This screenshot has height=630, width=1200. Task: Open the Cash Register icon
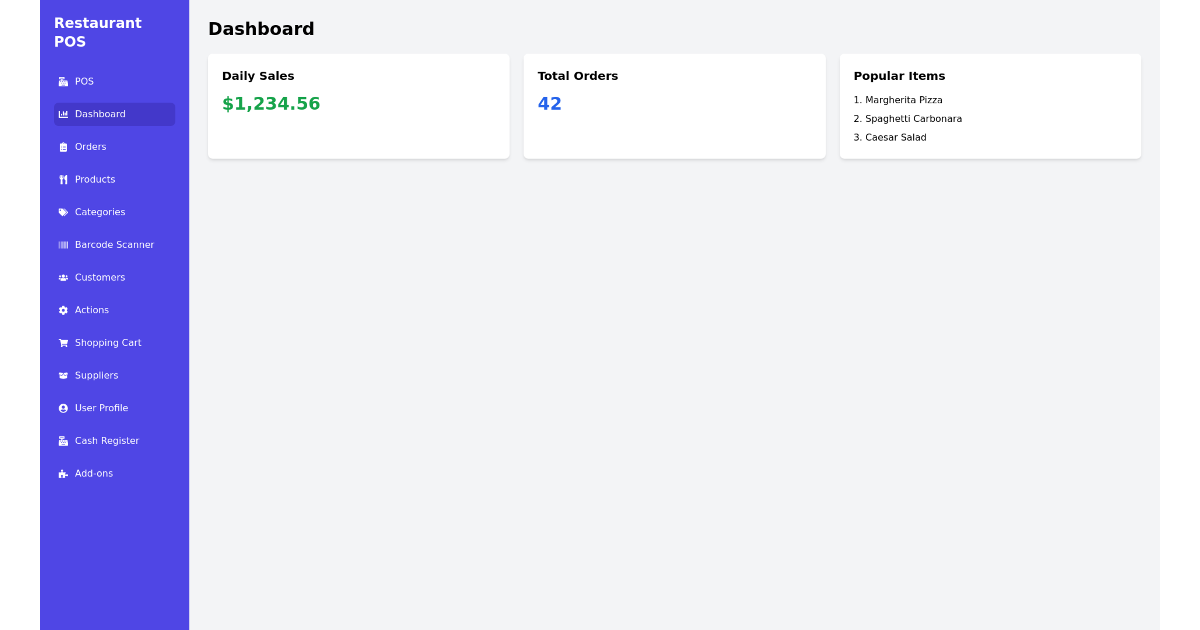62,440
